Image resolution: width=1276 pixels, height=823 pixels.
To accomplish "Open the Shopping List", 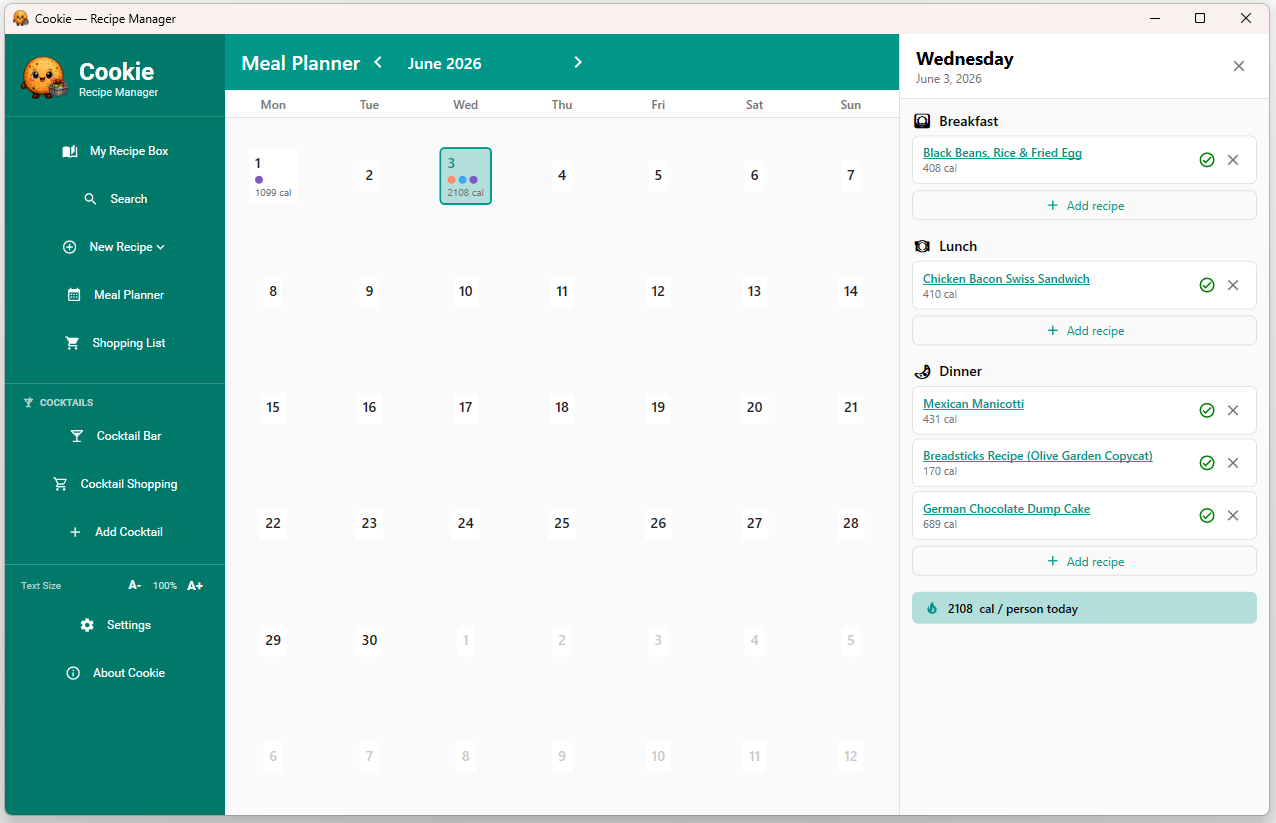I will point(115,343).
